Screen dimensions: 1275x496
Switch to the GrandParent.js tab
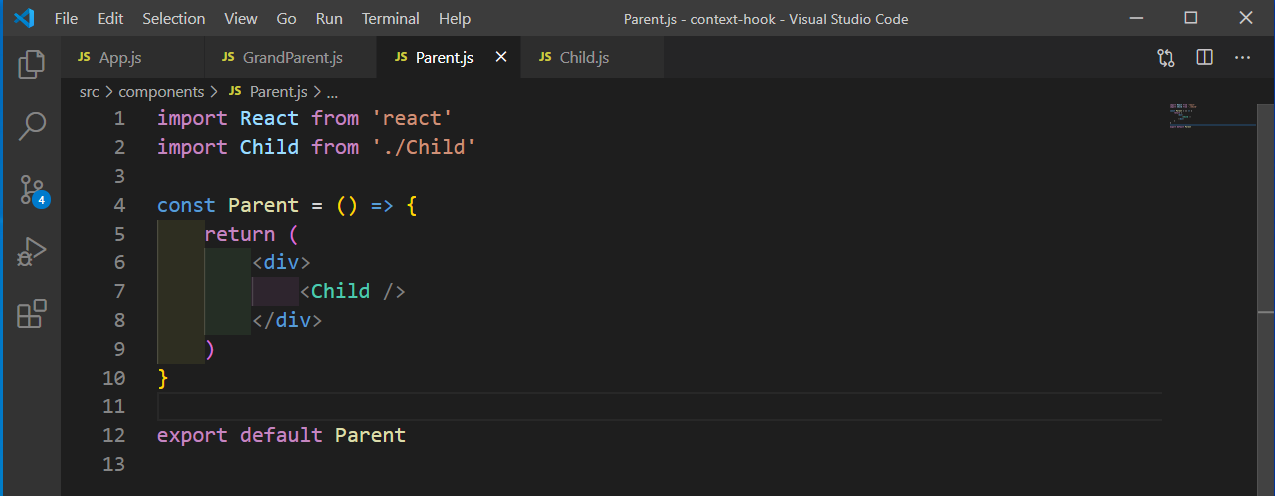(x=291, y=58)
